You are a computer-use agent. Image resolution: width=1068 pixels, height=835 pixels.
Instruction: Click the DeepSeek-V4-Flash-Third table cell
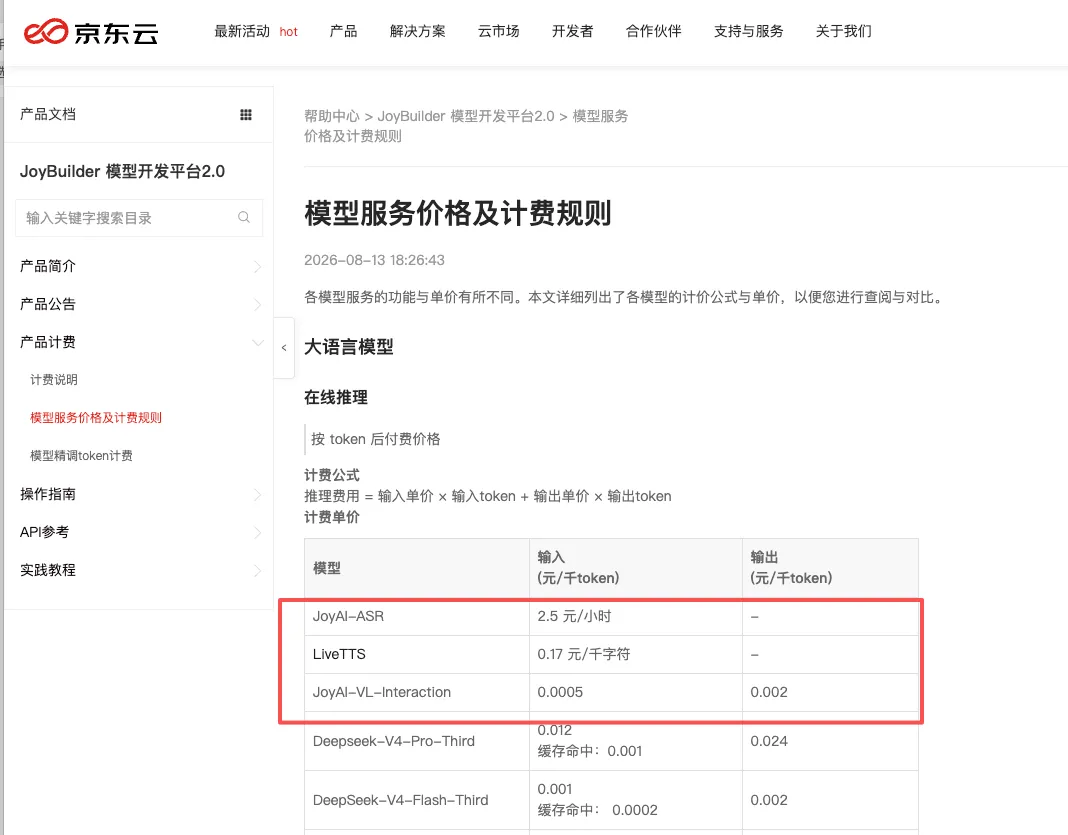click(x=417, y=800)
